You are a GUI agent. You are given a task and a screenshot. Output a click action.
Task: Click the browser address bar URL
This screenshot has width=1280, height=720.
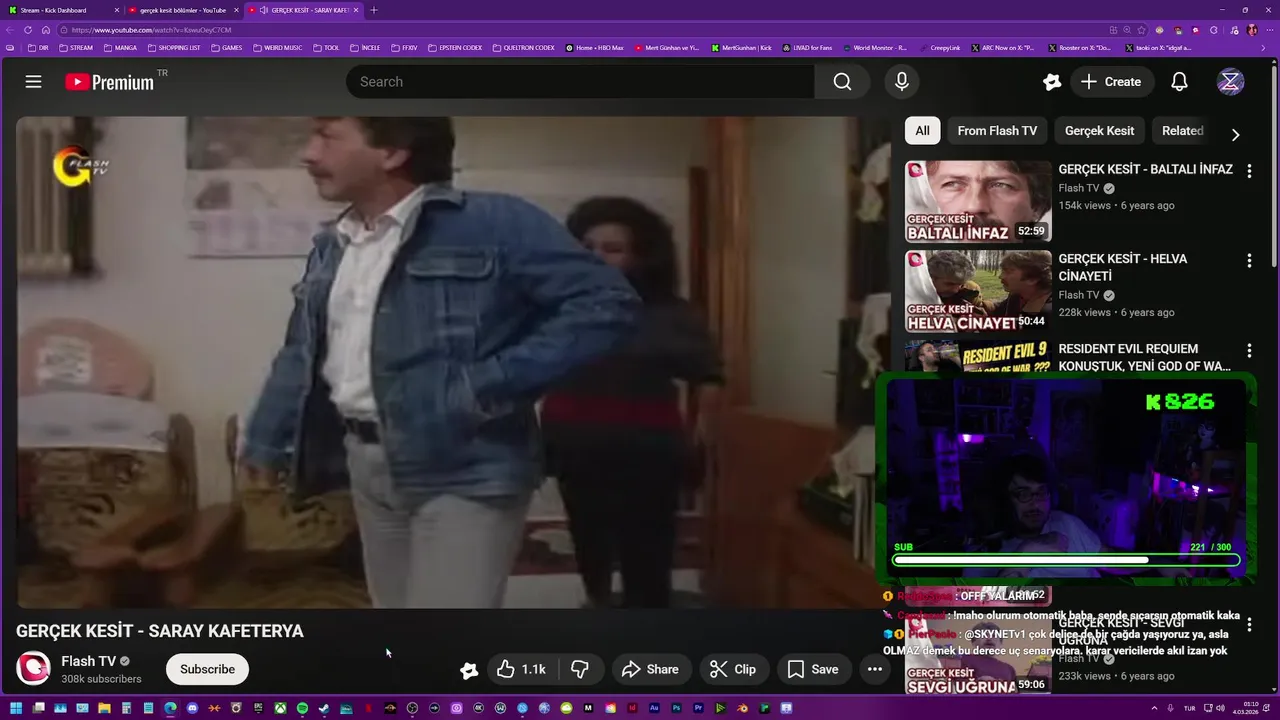[x=150, y=30]
